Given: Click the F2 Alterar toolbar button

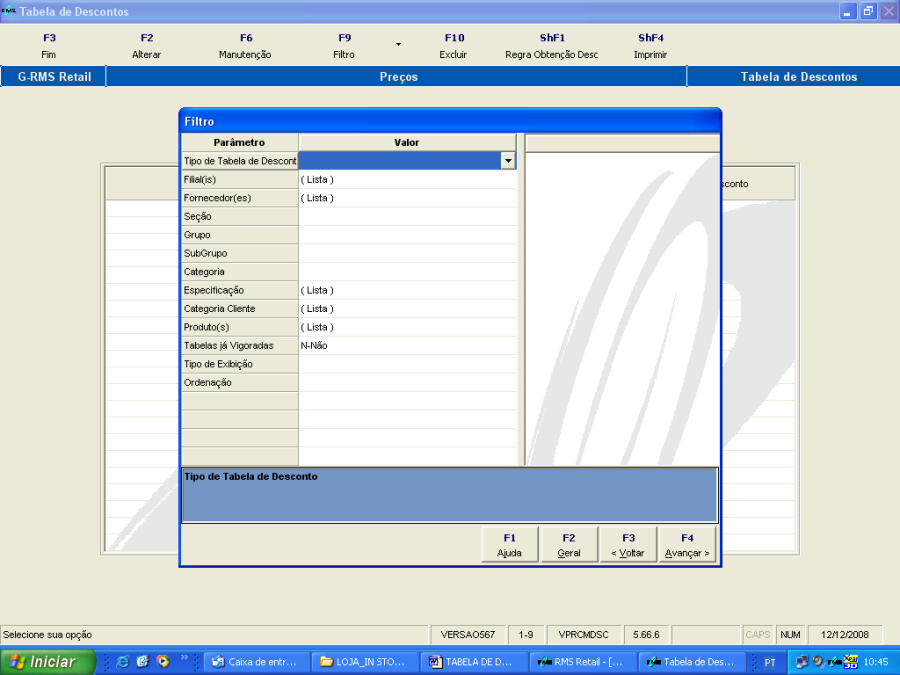Looking at the screenshot, I should [x=146, y=46].
